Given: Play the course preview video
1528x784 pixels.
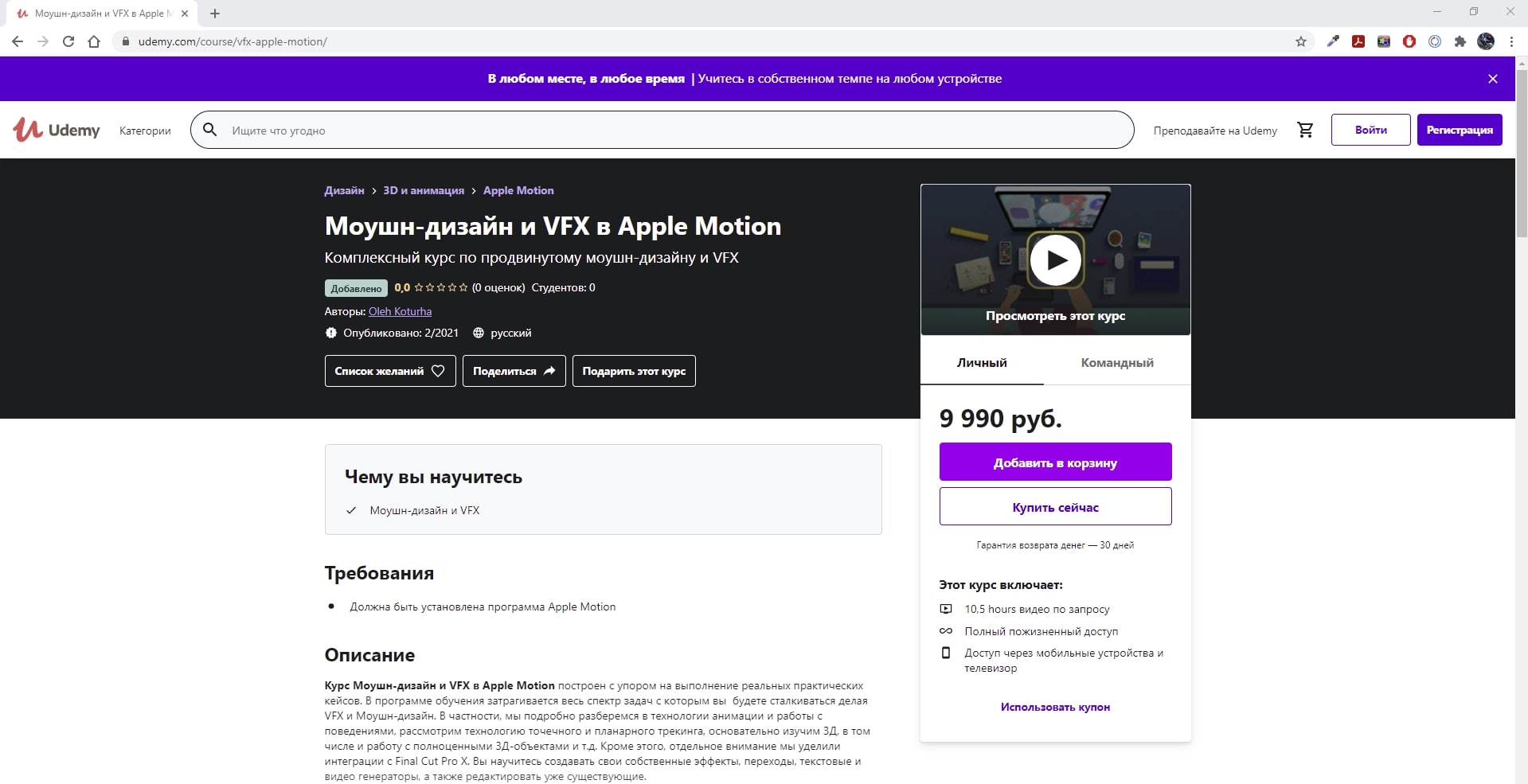Looking at the screenshot, I should [x=1055, y=259].
